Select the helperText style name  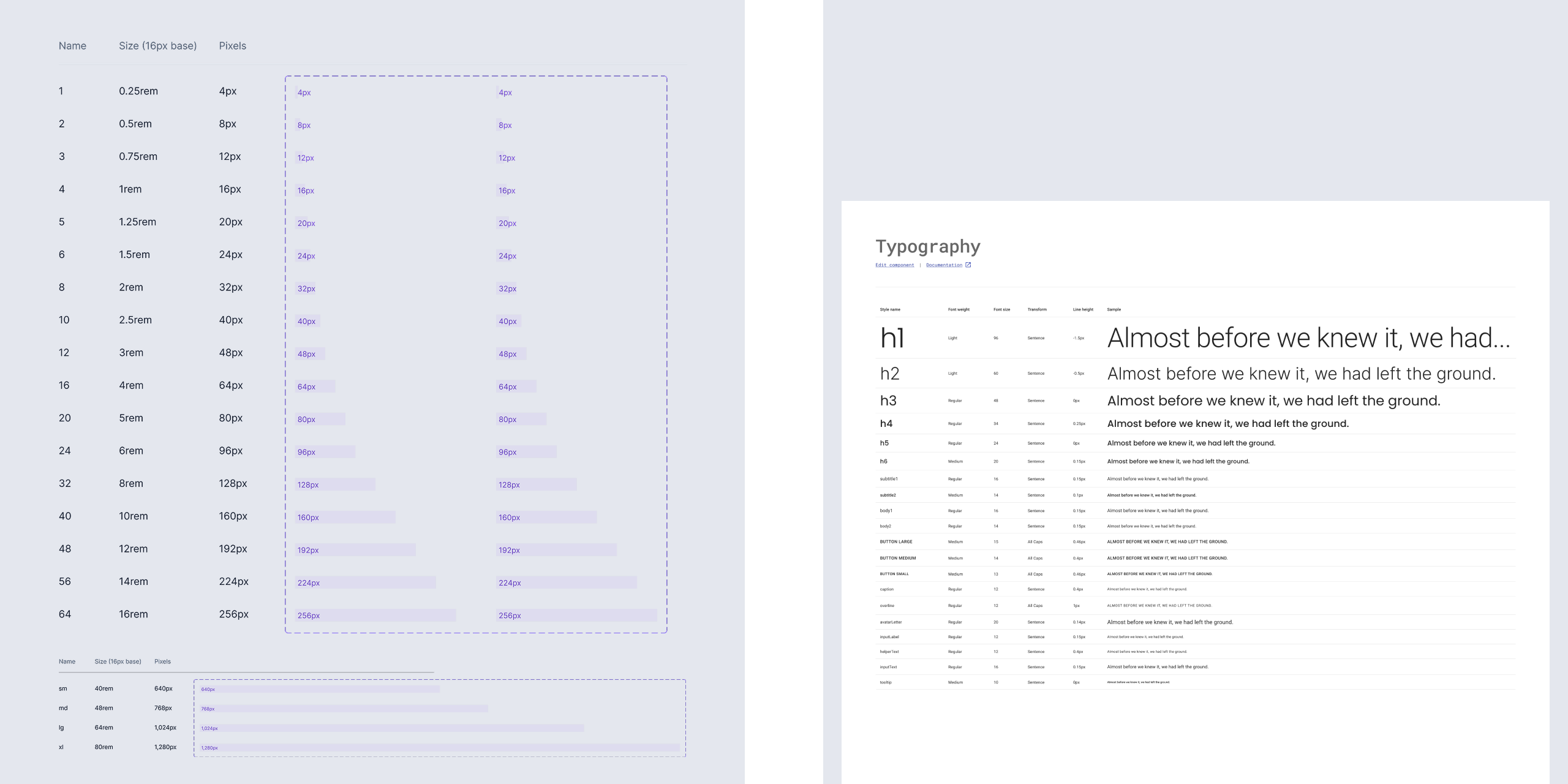pos(889,652)
